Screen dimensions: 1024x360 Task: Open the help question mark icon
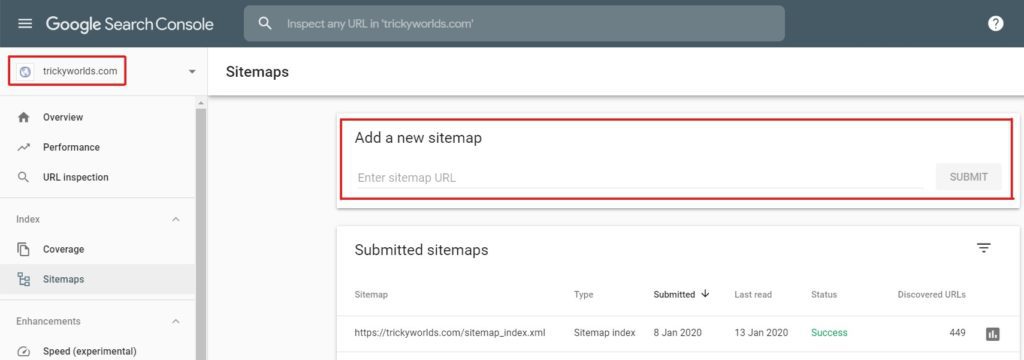pyautogui.click(x=995, y=24)
